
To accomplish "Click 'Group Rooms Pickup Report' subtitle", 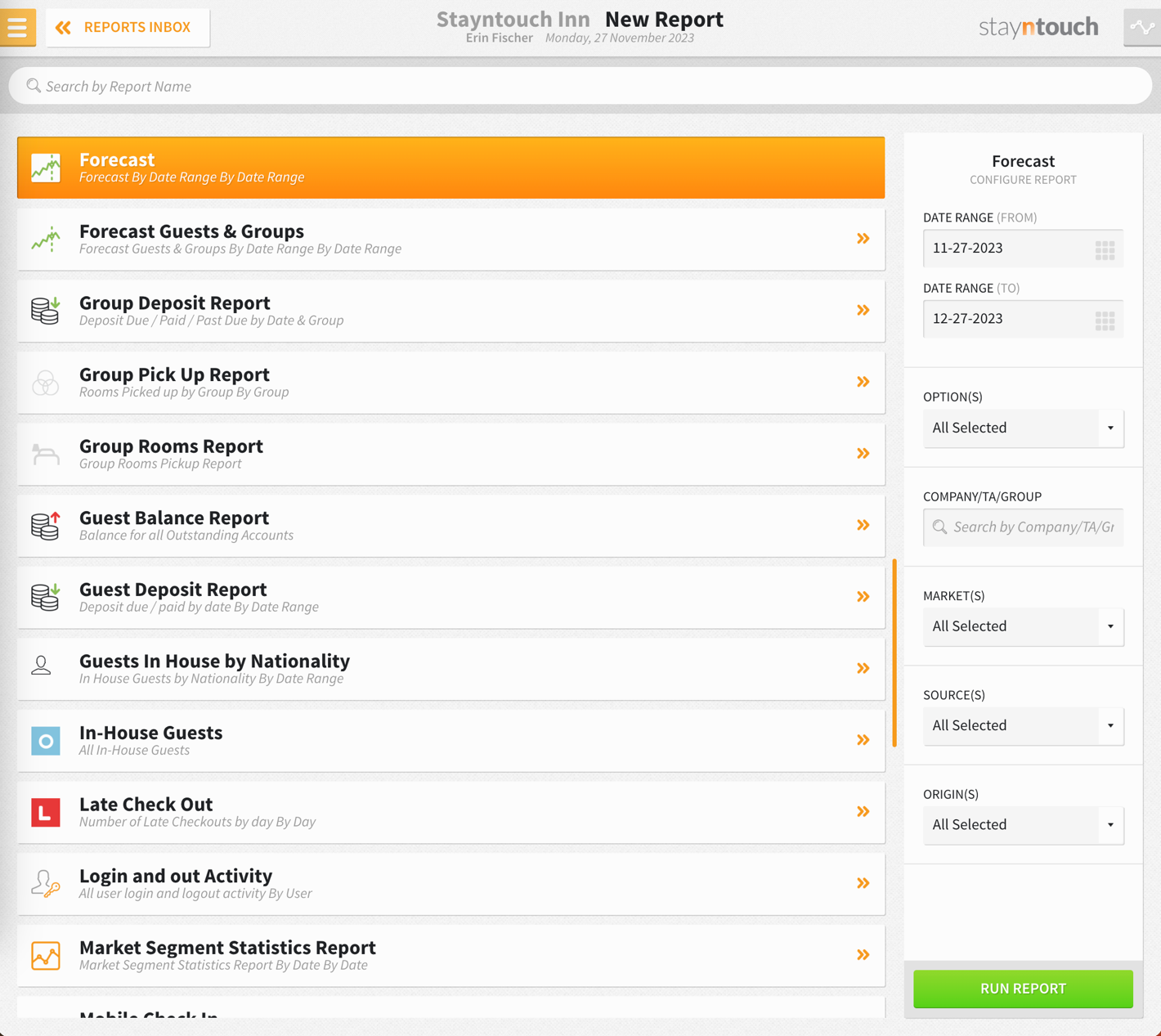I will pos(160,464).
